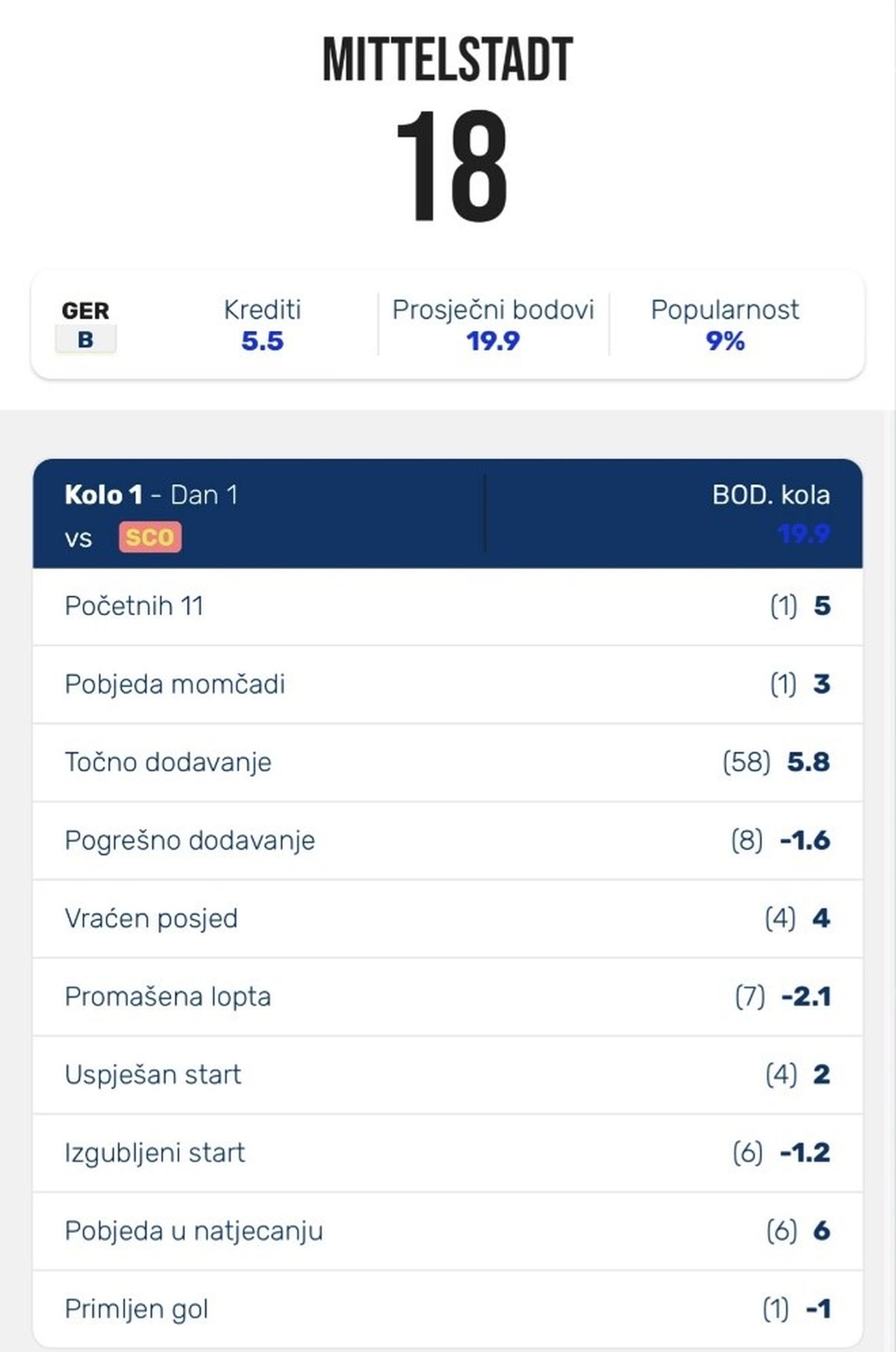Click the Kolo 1 - Dan 1 header
The image size is (896, 1352).
[151, 495]
